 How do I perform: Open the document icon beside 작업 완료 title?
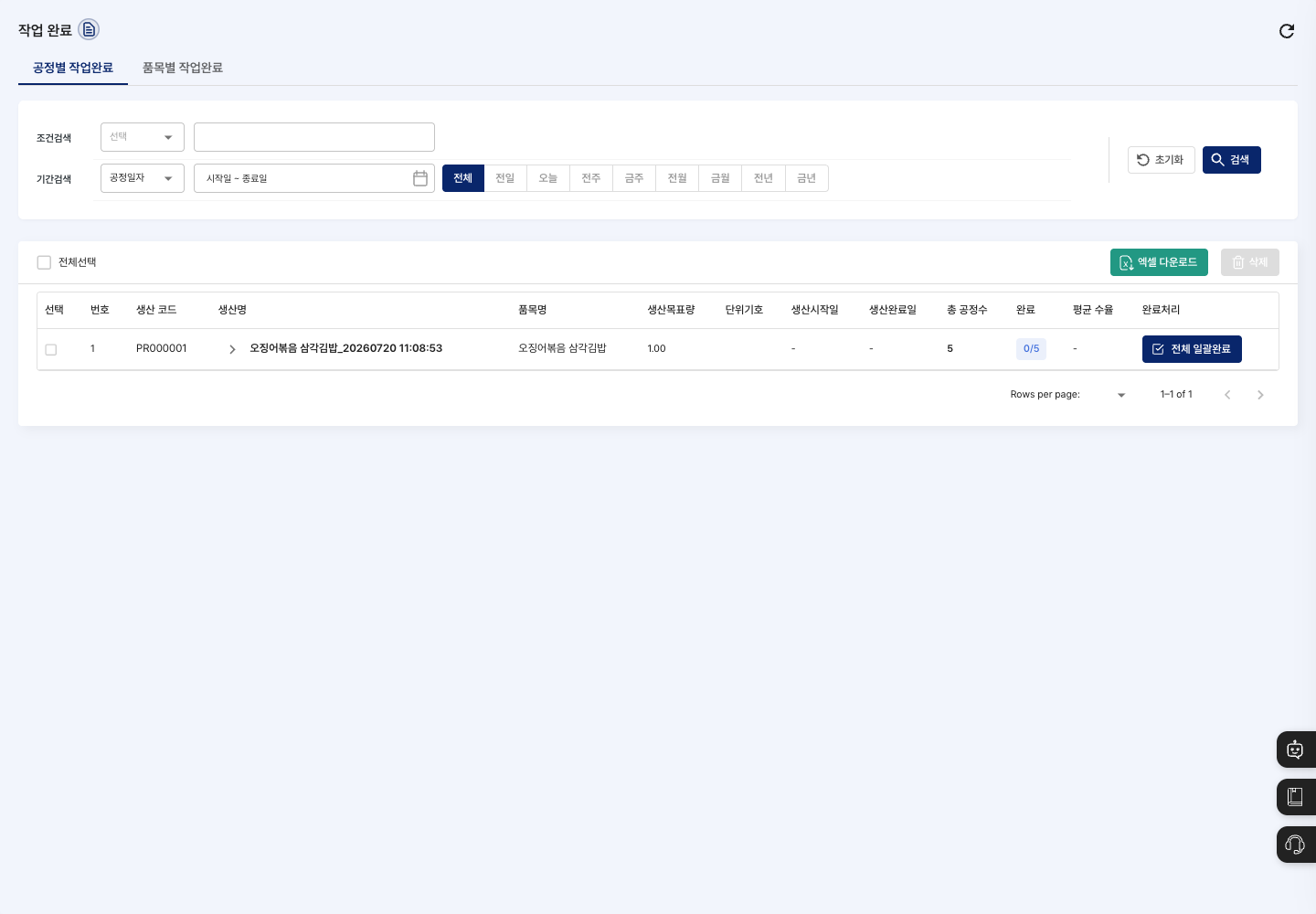tap(89, 29)
